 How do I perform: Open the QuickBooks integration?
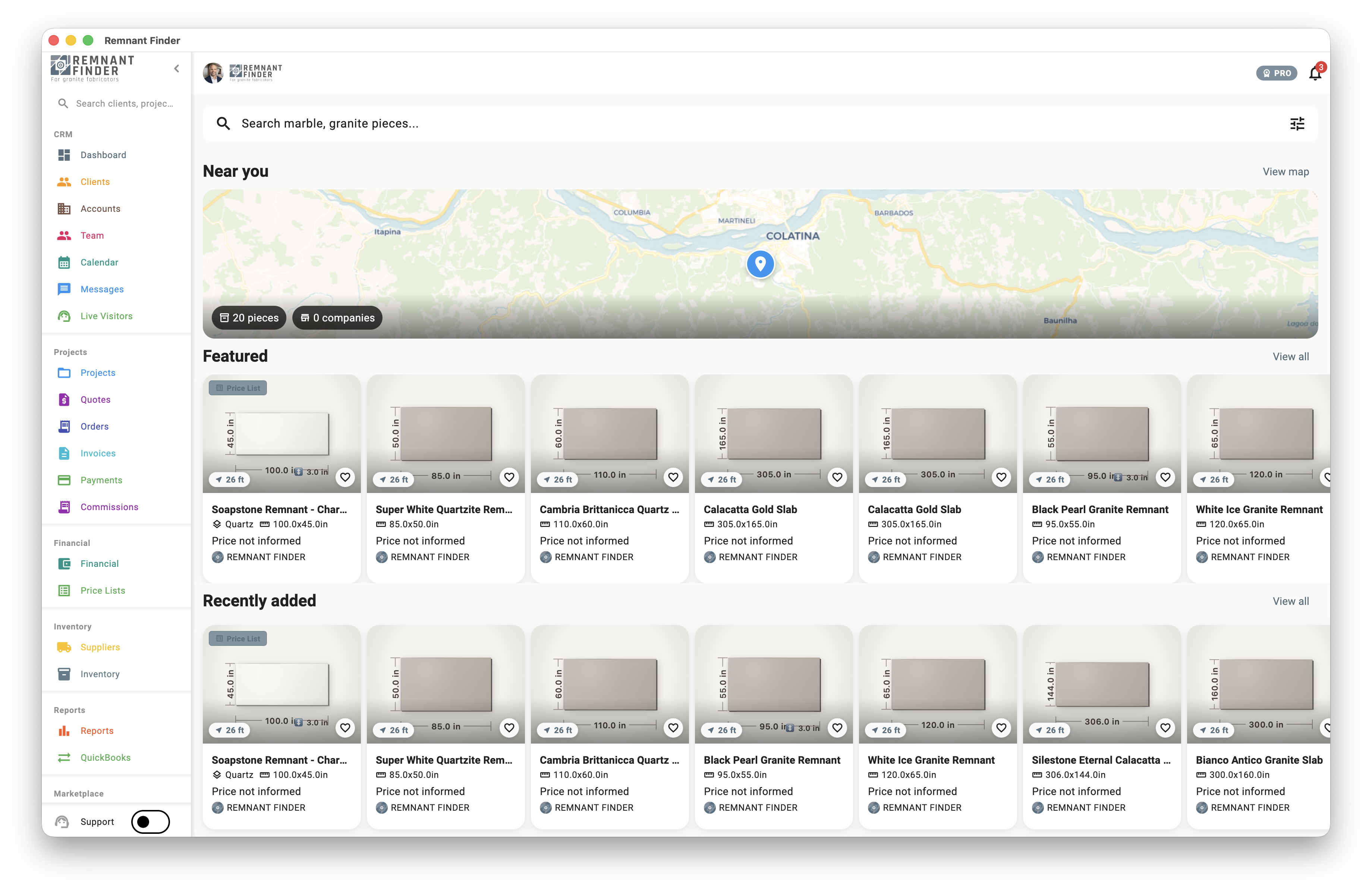[x=106, y=757]
